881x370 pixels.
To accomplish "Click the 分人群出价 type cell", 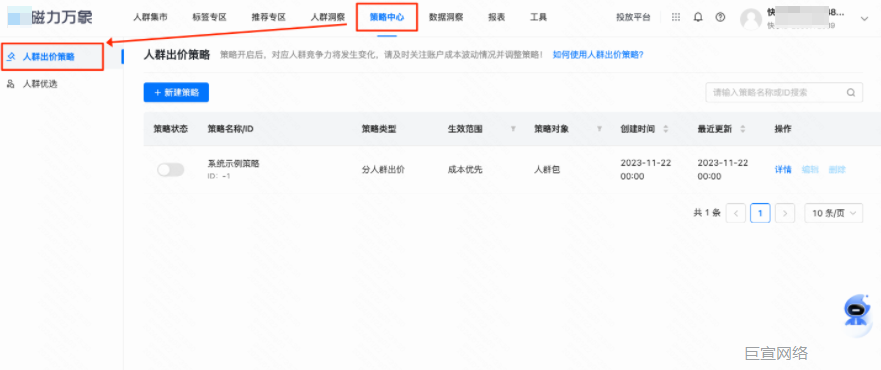I will pyautogui.click(x=383, y=170).
